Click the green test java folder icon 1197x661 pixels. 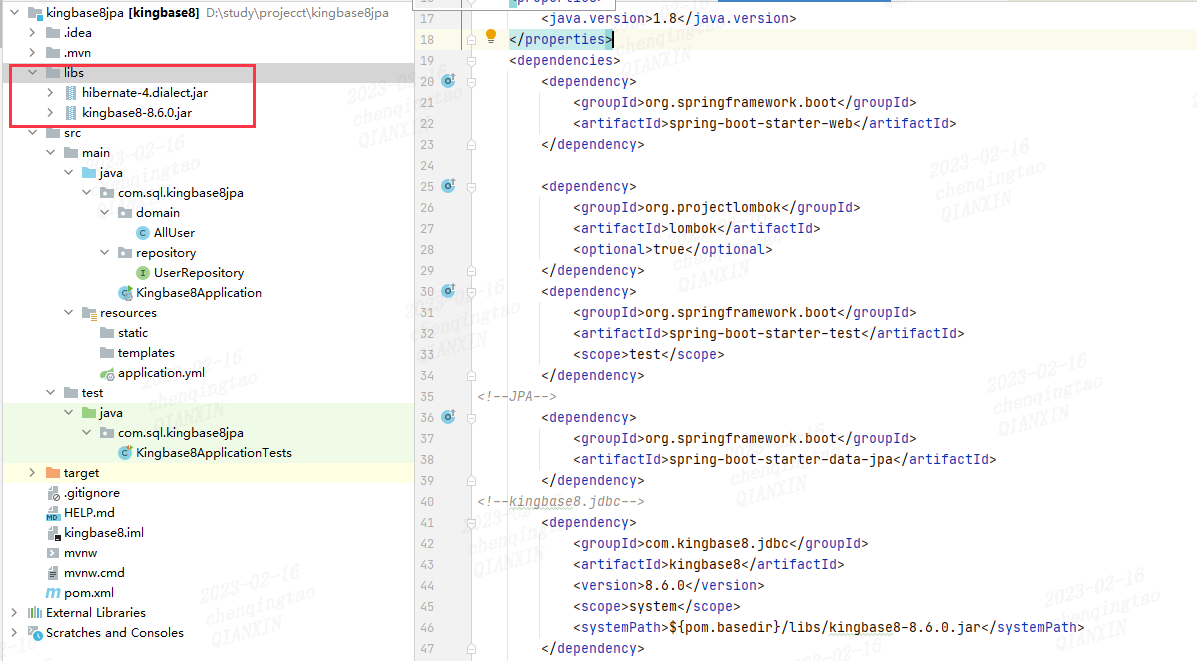89,412
